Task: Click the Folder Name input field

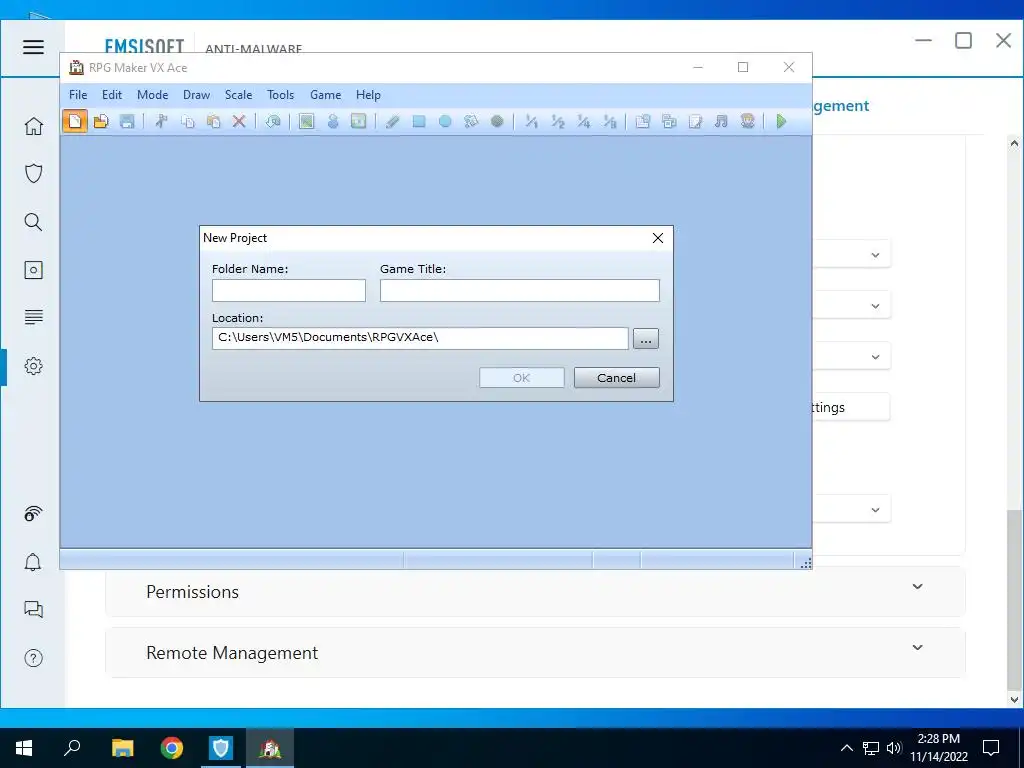Action: (x=289, y=291)
